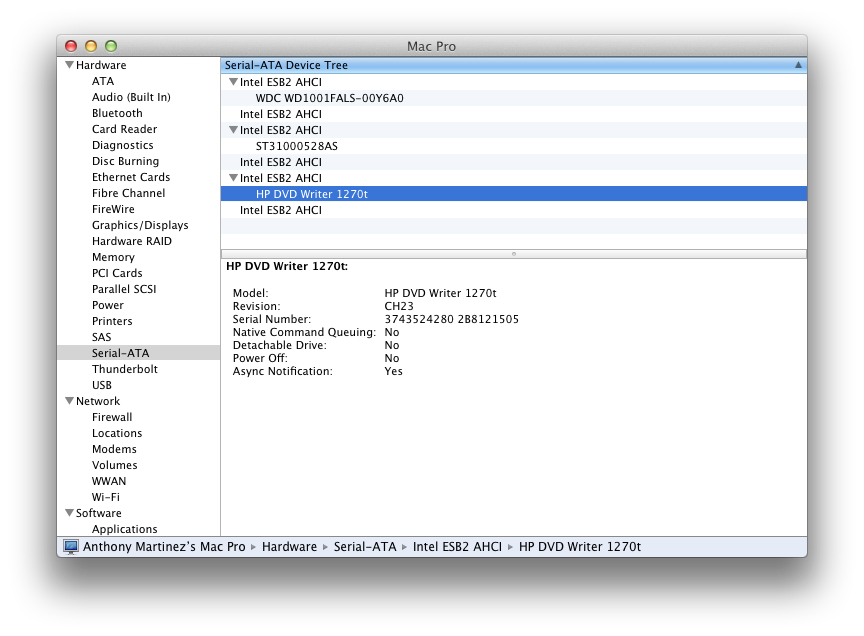The width and height of the screenshot is (864, 636).
Task: Click the Async Notification value Yes
Action: pos(393,371)
